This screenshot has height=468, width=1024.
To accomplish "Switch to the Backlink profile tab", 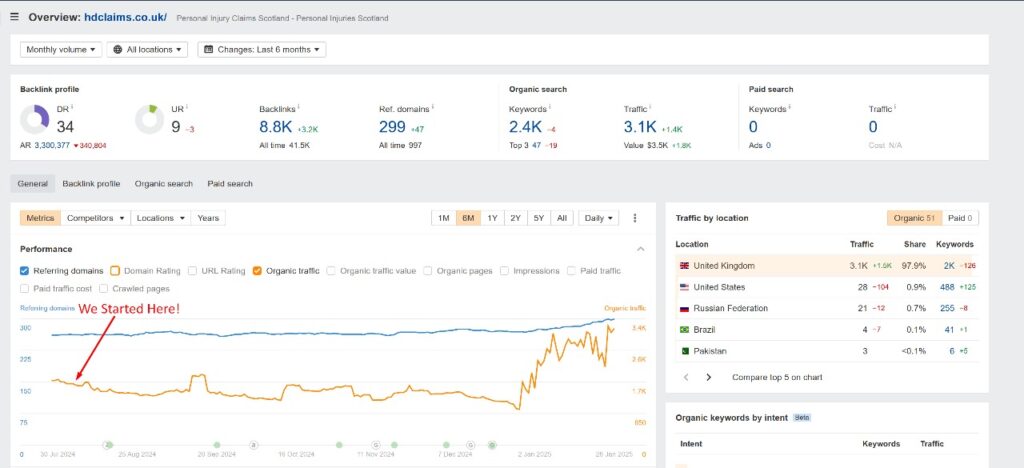I will pos(91,184).
